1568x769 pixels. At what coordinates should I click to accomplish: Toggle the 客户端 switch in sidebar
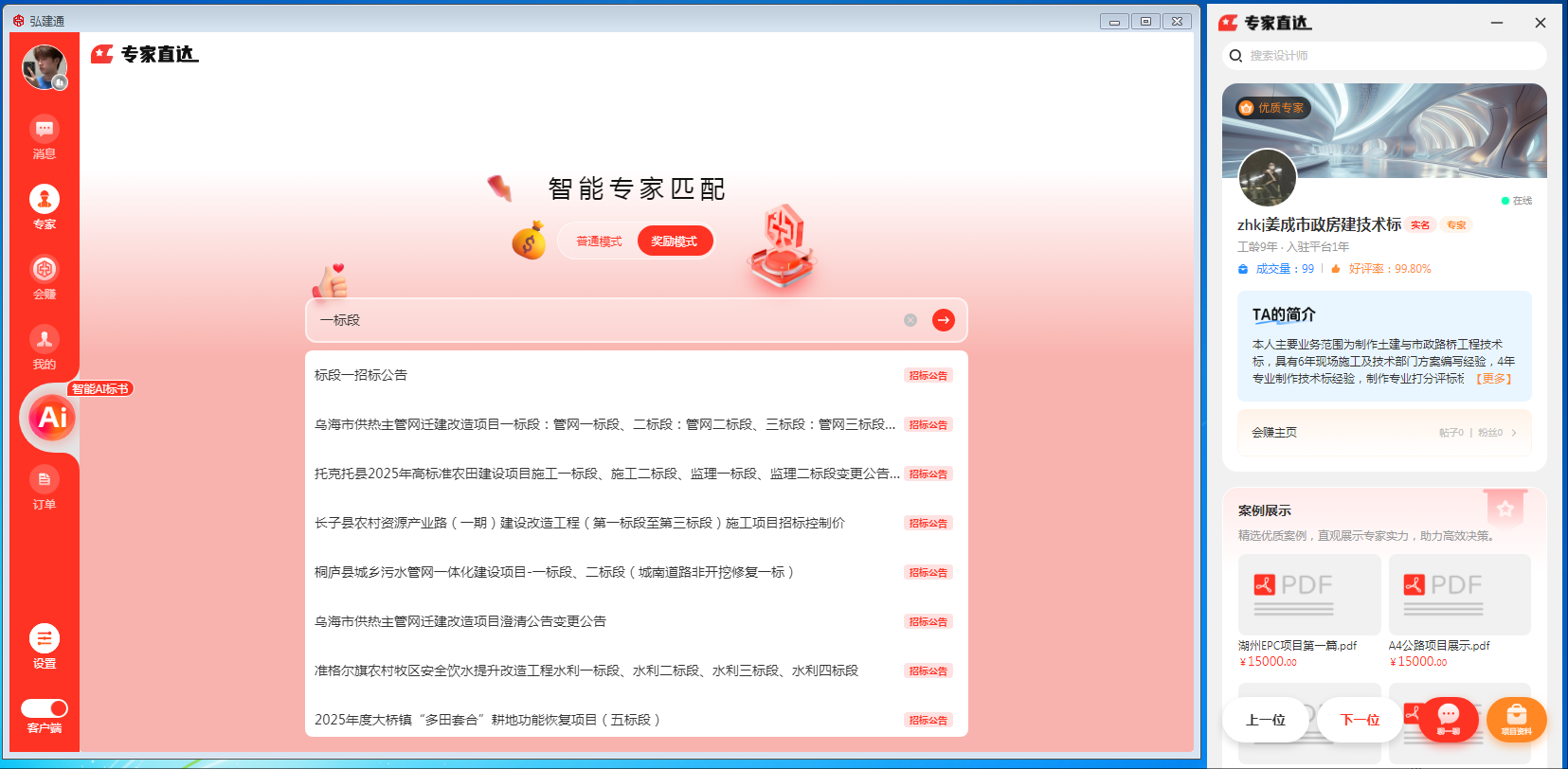pyautogui.click(x=45, y=708)
